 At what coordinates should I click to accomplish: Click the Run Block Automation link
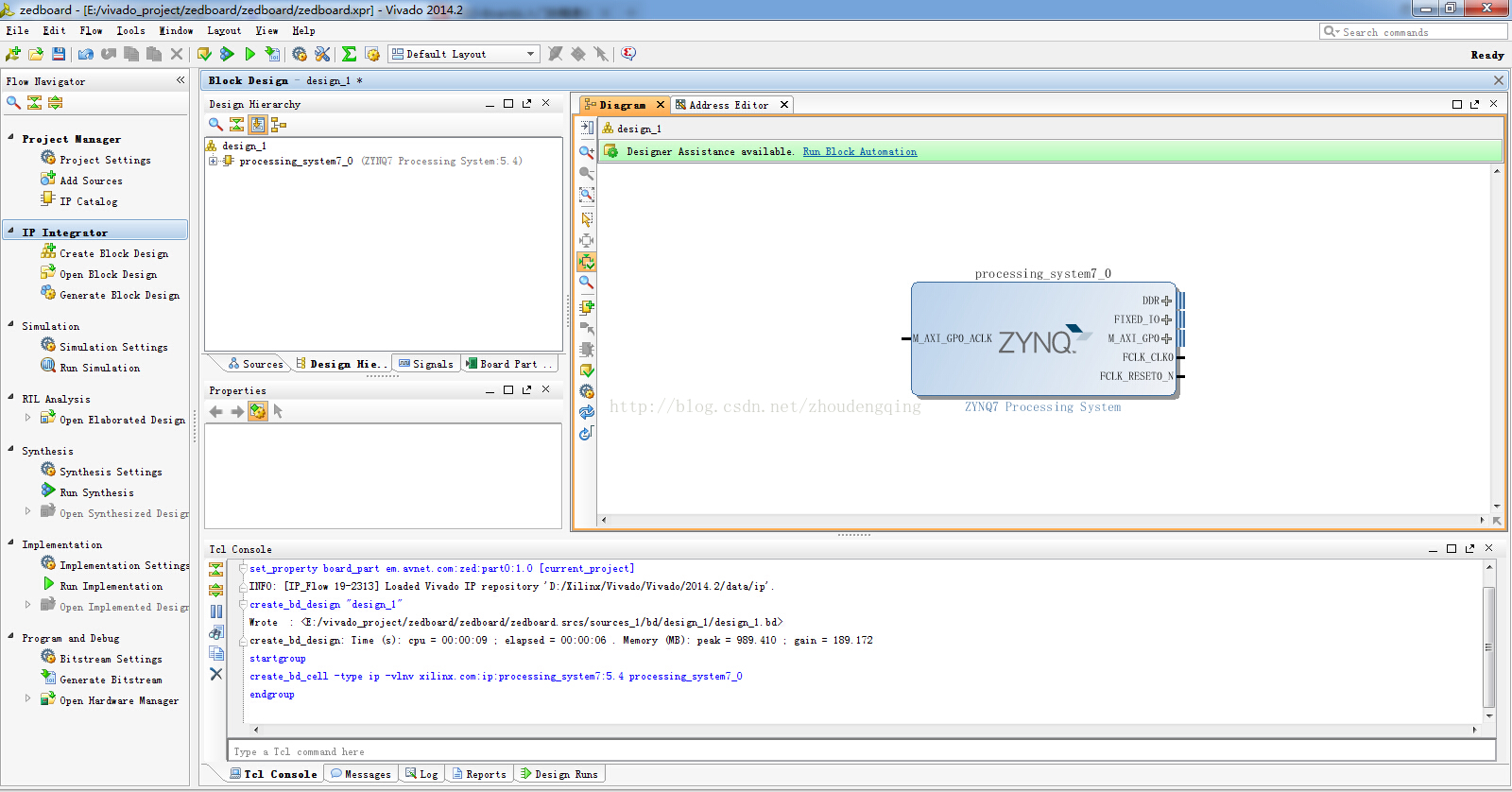859,151
